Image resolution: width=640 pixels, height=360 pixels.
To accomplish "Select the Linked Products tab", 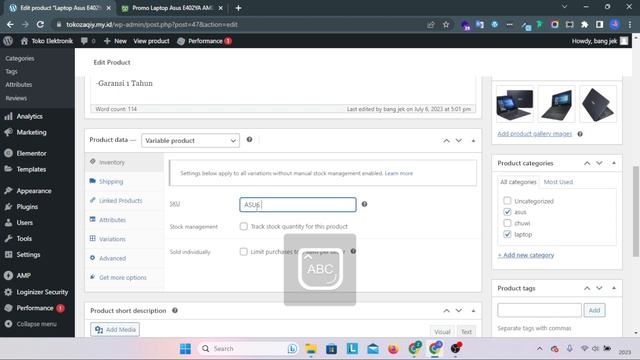I will point(124,200).
